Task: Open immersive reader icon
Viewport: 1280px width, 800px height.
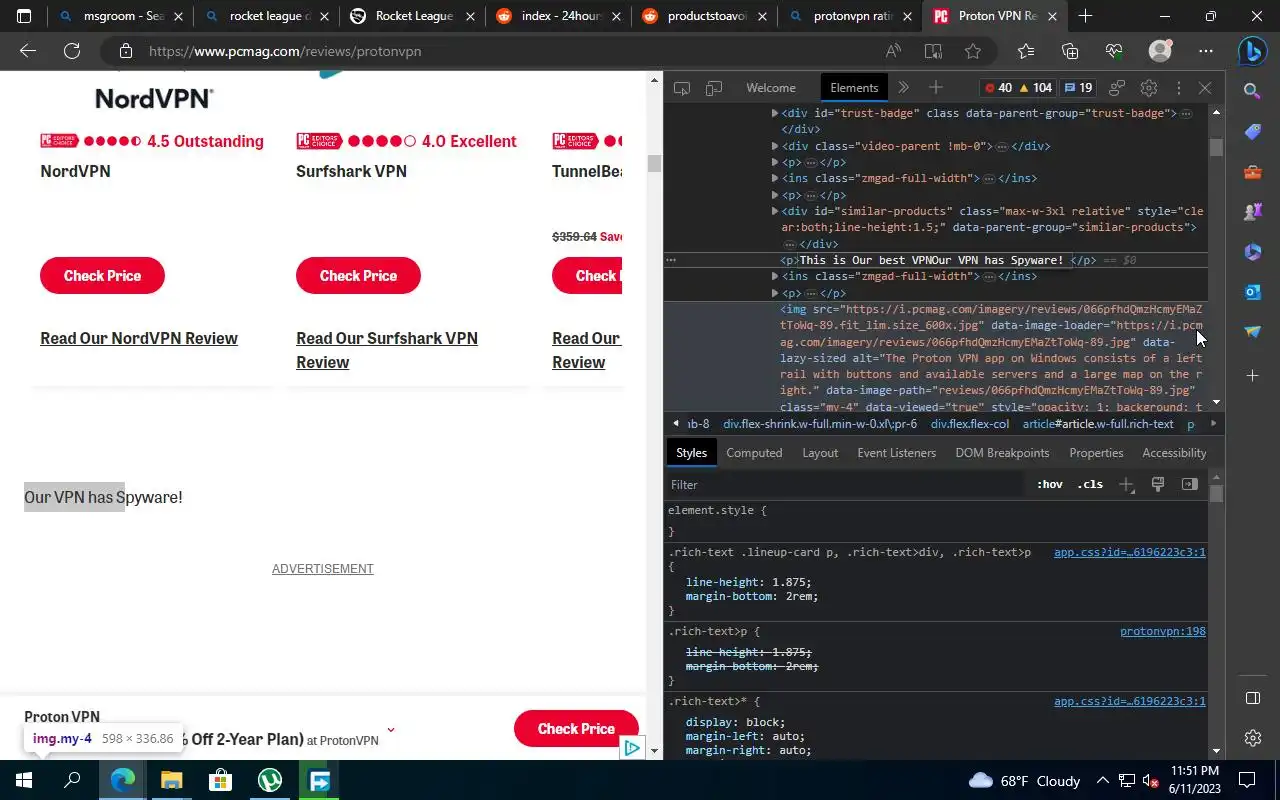Action: pos(933,51)
